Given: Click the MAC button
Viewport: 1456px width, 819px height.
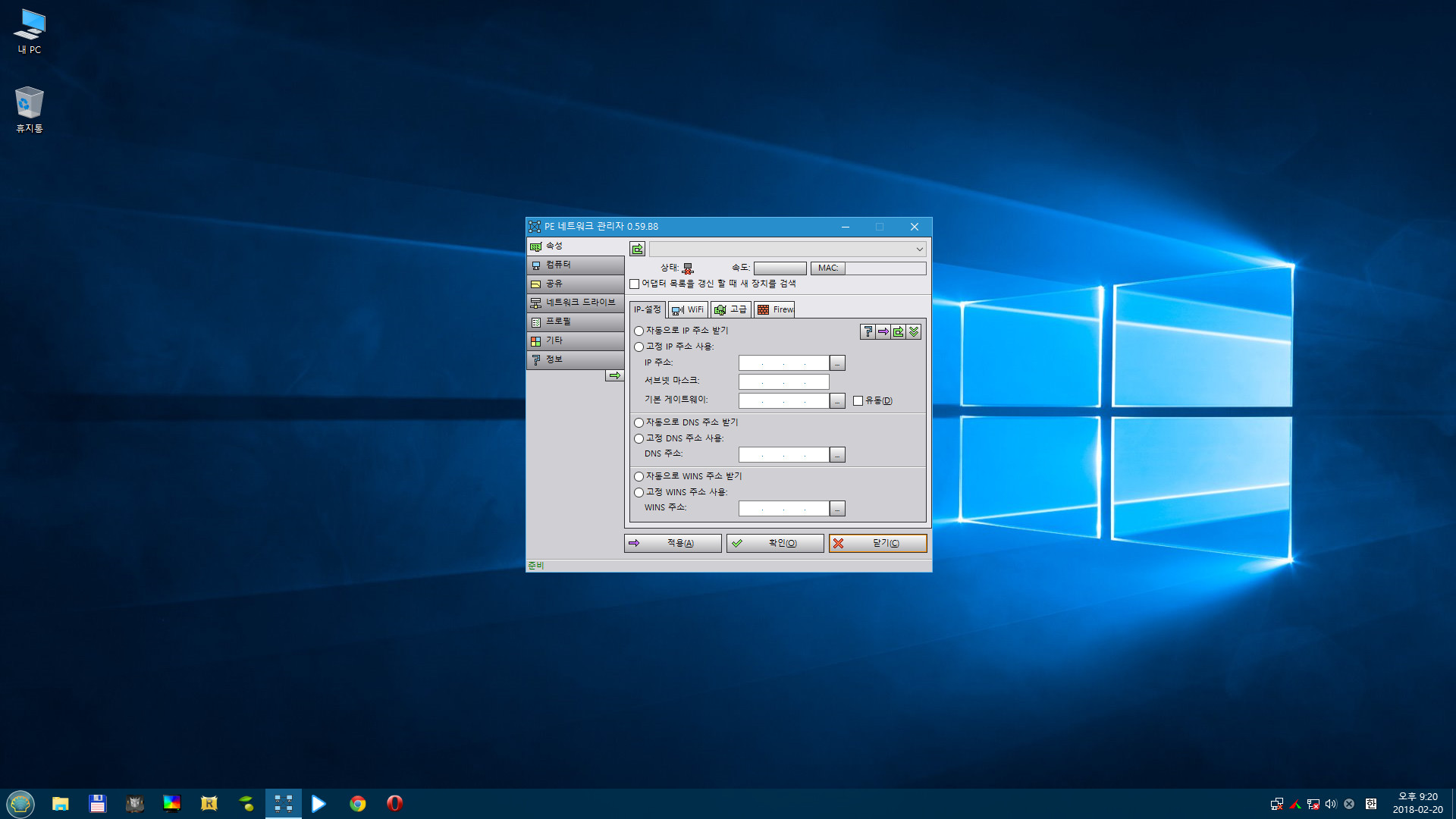Looking at the screenshot, I should 828,268.
